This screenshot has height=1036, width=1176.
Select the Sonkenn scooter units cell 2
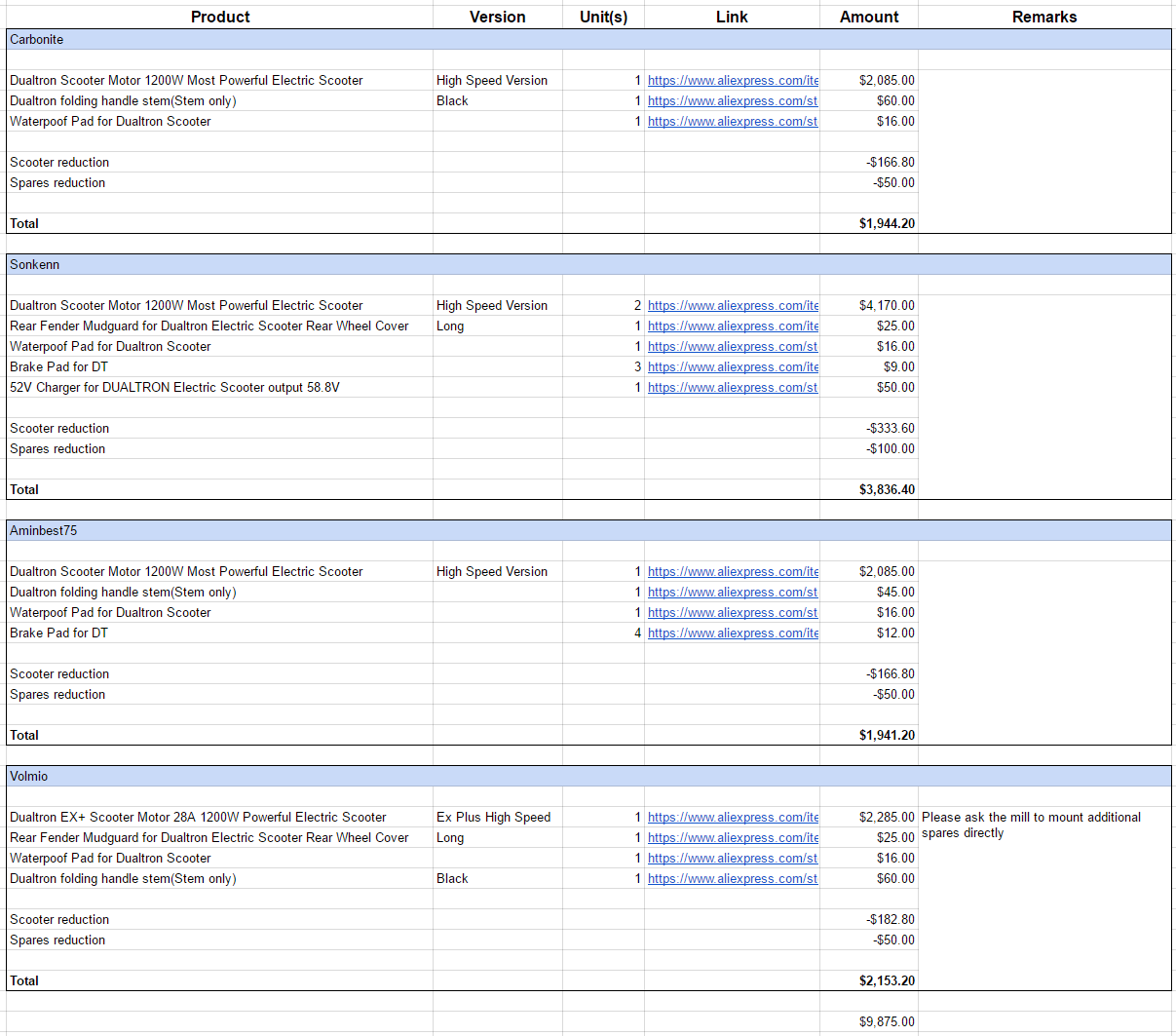pyautogui.click(x=603, y=305)
